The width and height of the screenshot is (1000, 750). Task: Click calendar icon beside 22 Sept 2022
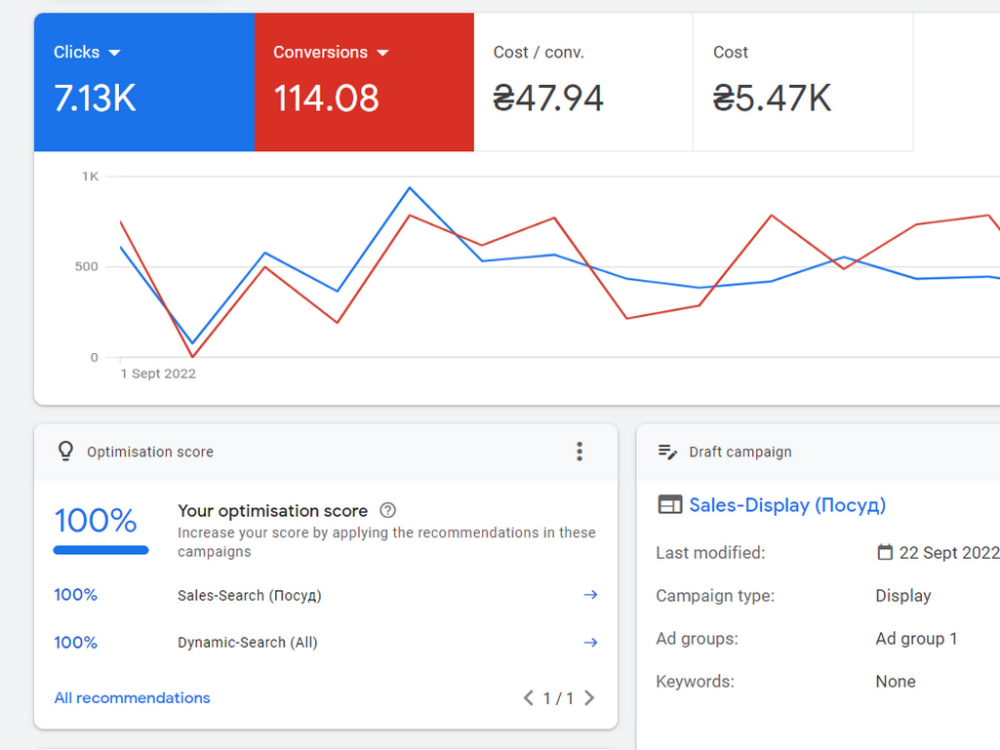point(885,552)
